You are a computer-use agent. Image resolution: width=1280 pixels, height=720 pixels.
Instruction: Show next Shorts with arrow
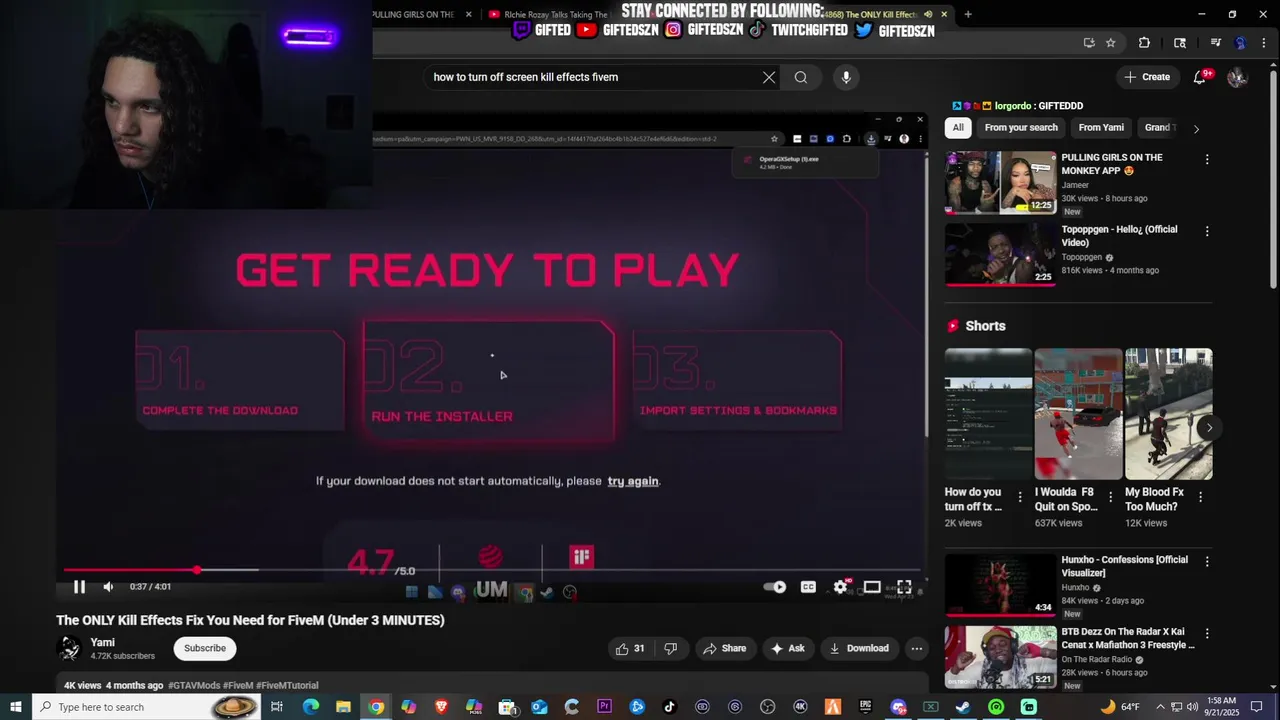coord(1209,428)
